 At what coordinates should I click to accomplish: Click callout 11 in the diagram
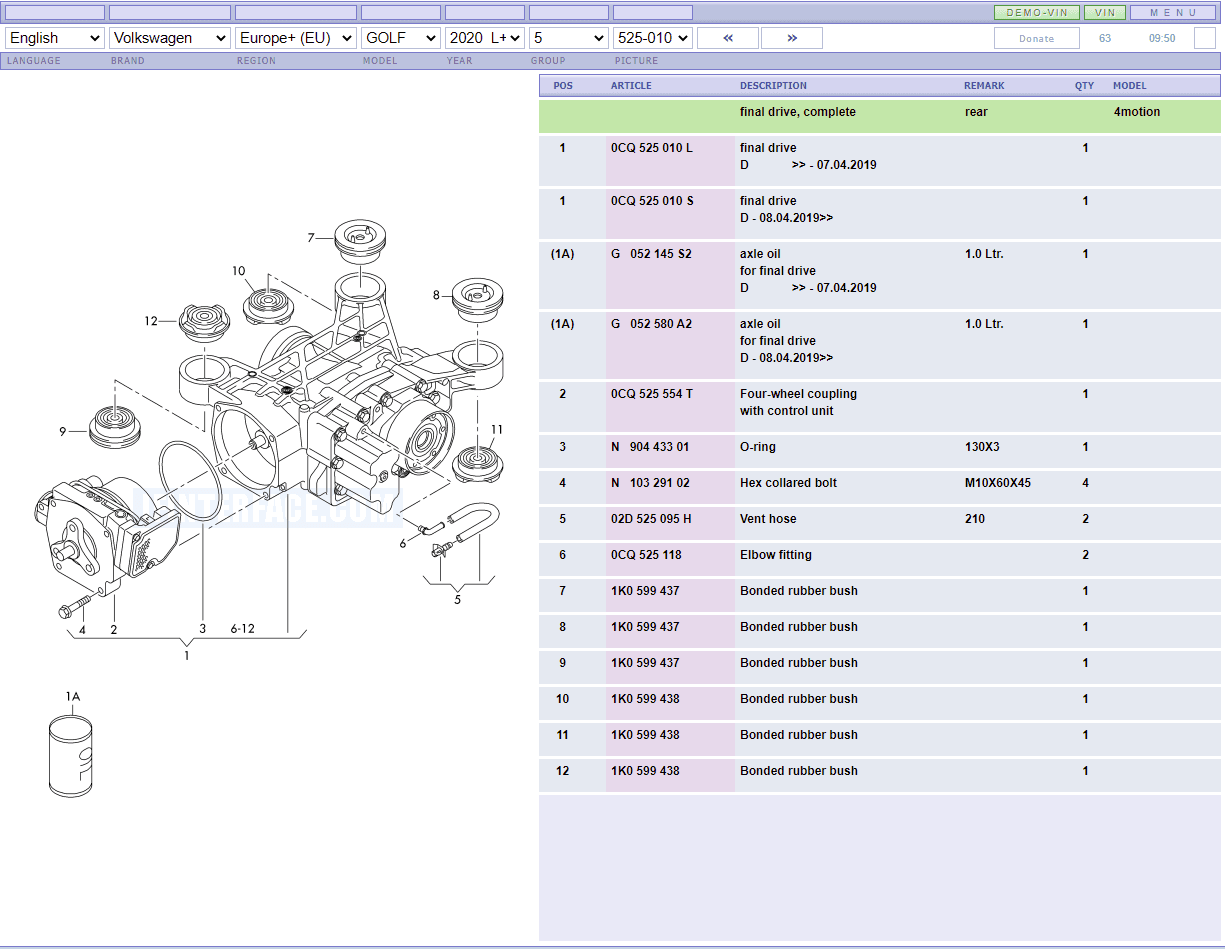click(x=497, y=429)
